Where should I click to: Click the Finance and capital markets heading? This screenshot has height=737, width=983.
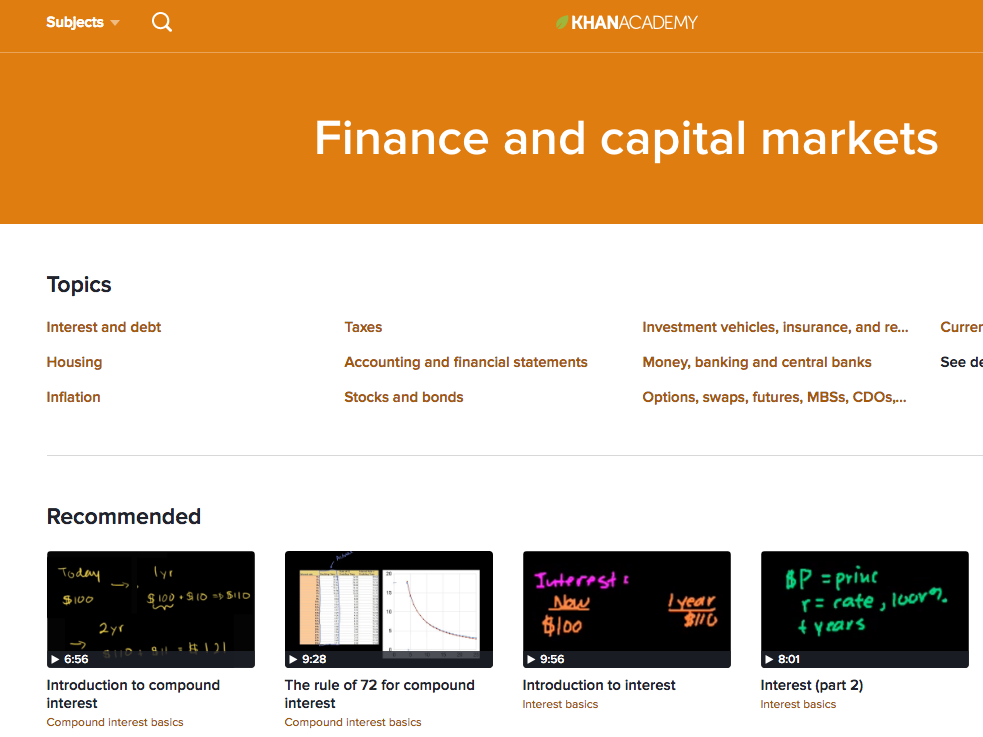tap(626, 139)
